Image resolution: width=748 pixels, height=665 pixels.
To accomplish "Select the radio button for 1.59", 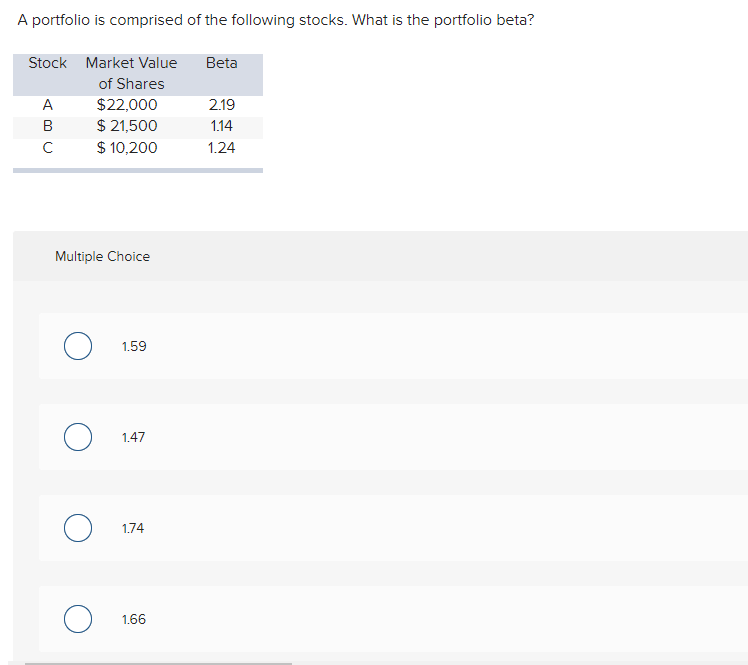I will point(78,346).
